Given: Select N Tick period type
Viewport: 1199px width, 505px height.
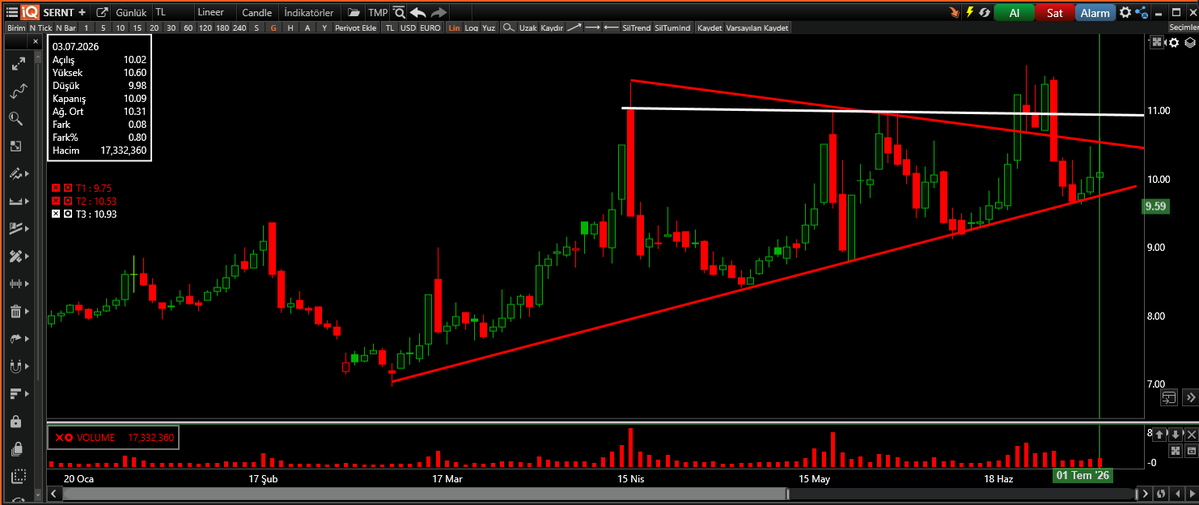Looking at the screenshot, I should (41, 28).
